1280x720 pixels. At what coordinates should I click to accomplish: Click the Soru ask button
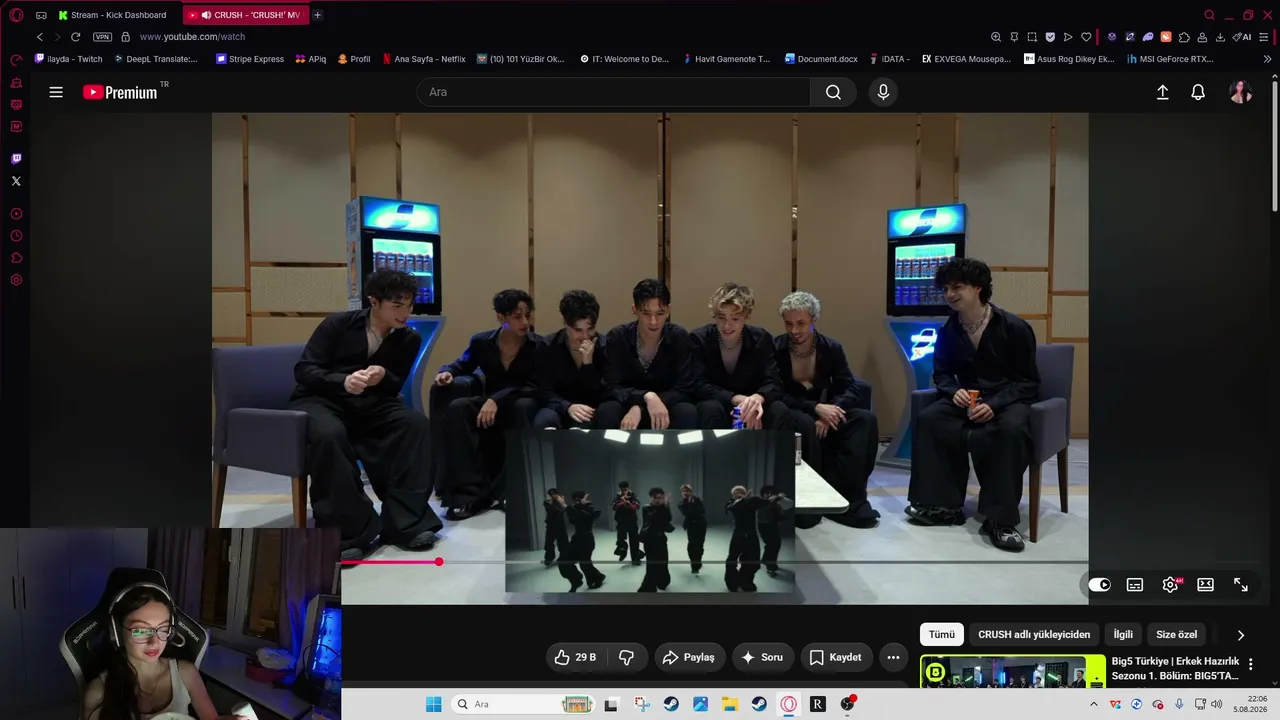(x=762, y=657)
